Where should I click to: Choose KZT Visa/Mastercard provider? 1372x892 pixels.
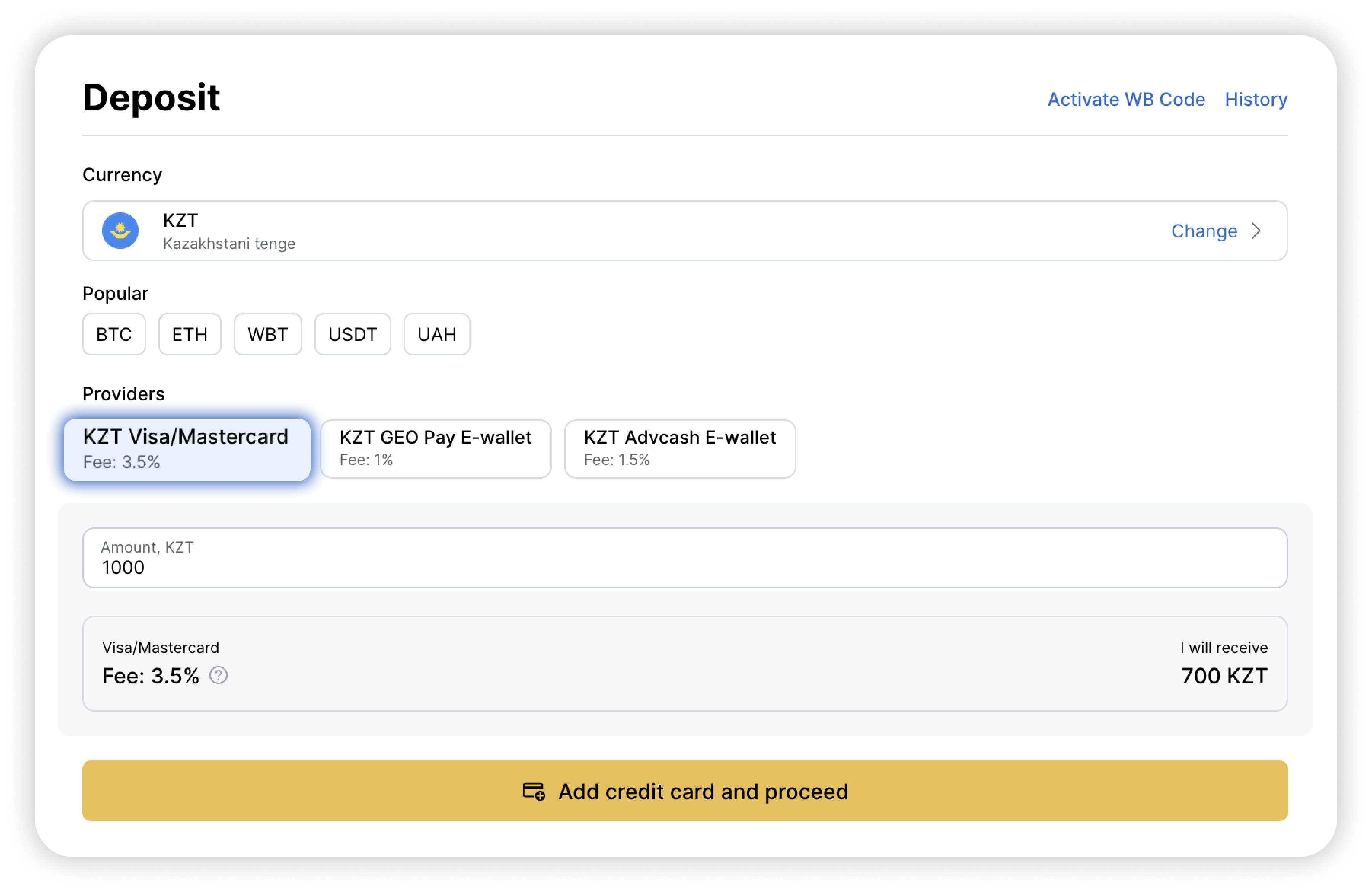(187, 449)
